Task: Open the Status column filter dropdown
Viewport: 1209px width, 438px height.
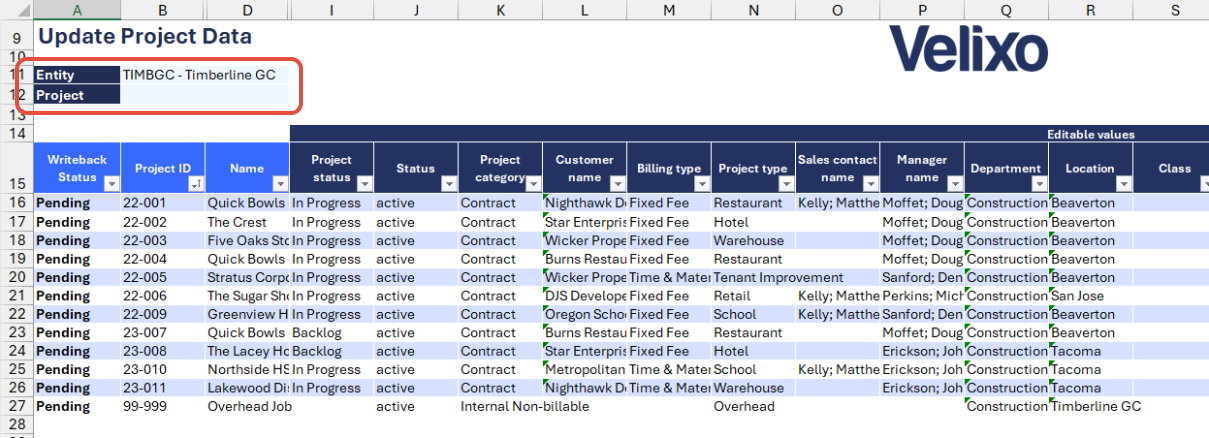Action: click(448, 184)
